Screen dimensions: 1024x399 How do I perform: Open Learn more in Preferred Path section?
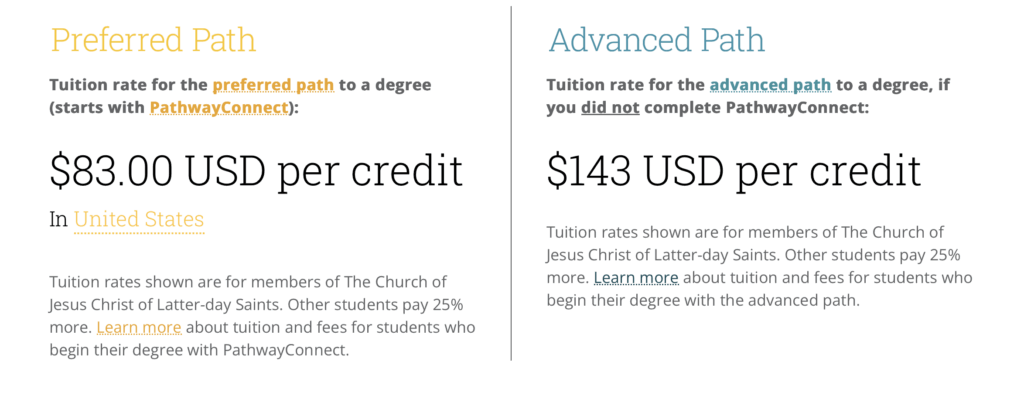[x=139, y=327]
